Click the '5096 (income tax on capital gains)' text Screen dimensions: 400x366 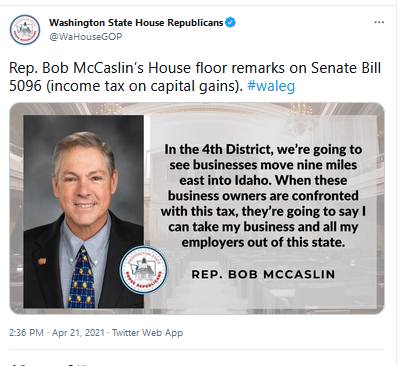[x=126, y=86]
